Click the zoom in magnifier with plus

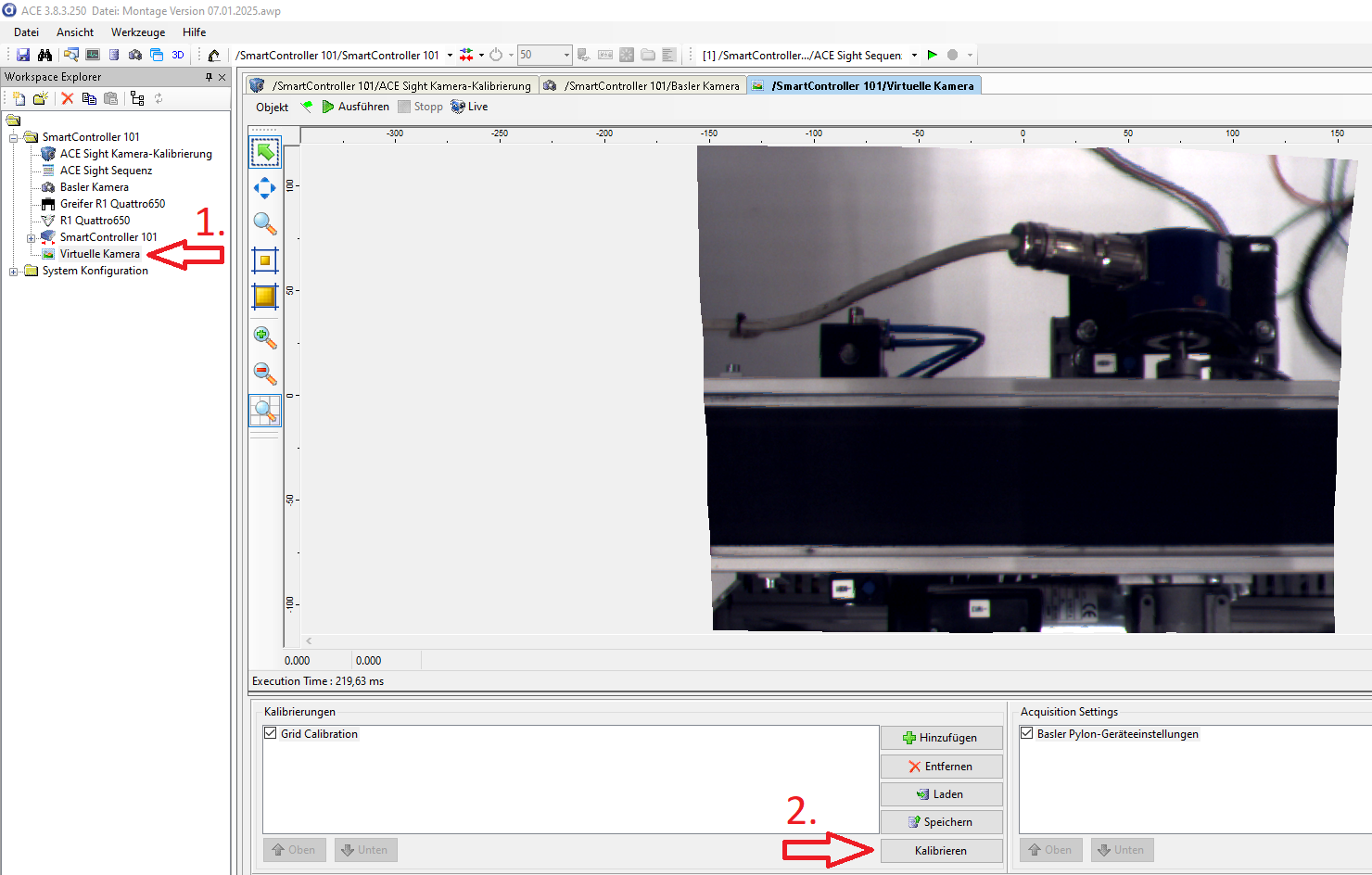tap(265, 337)
